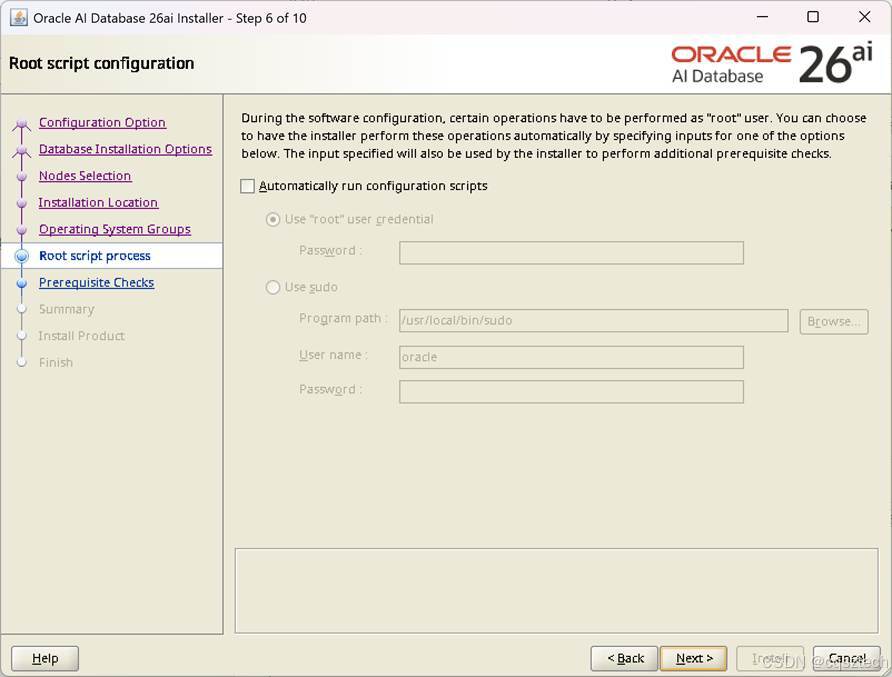Click the Back button
This screenshot has width=892, height=677.
[x=624, y=659]
